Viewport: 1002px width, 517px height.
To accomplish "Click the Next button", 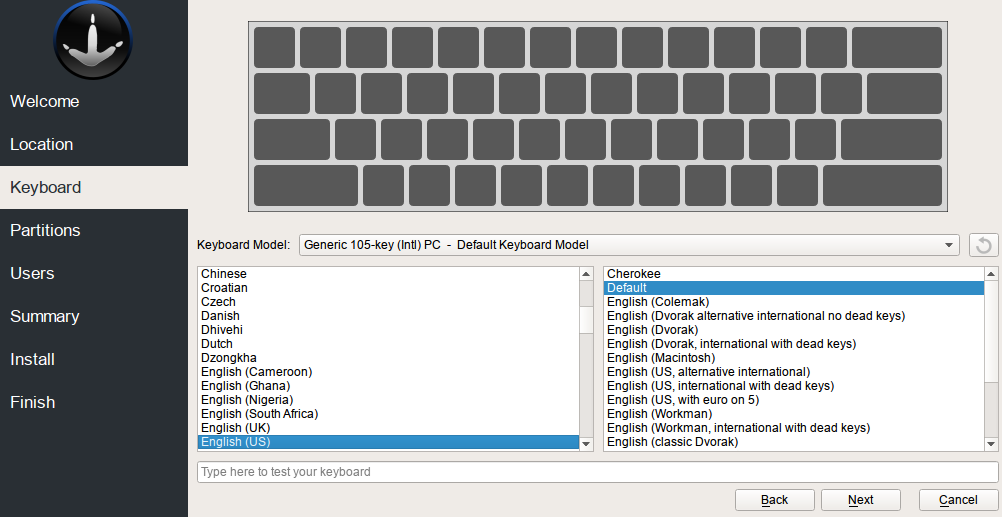I will (861, 500).
